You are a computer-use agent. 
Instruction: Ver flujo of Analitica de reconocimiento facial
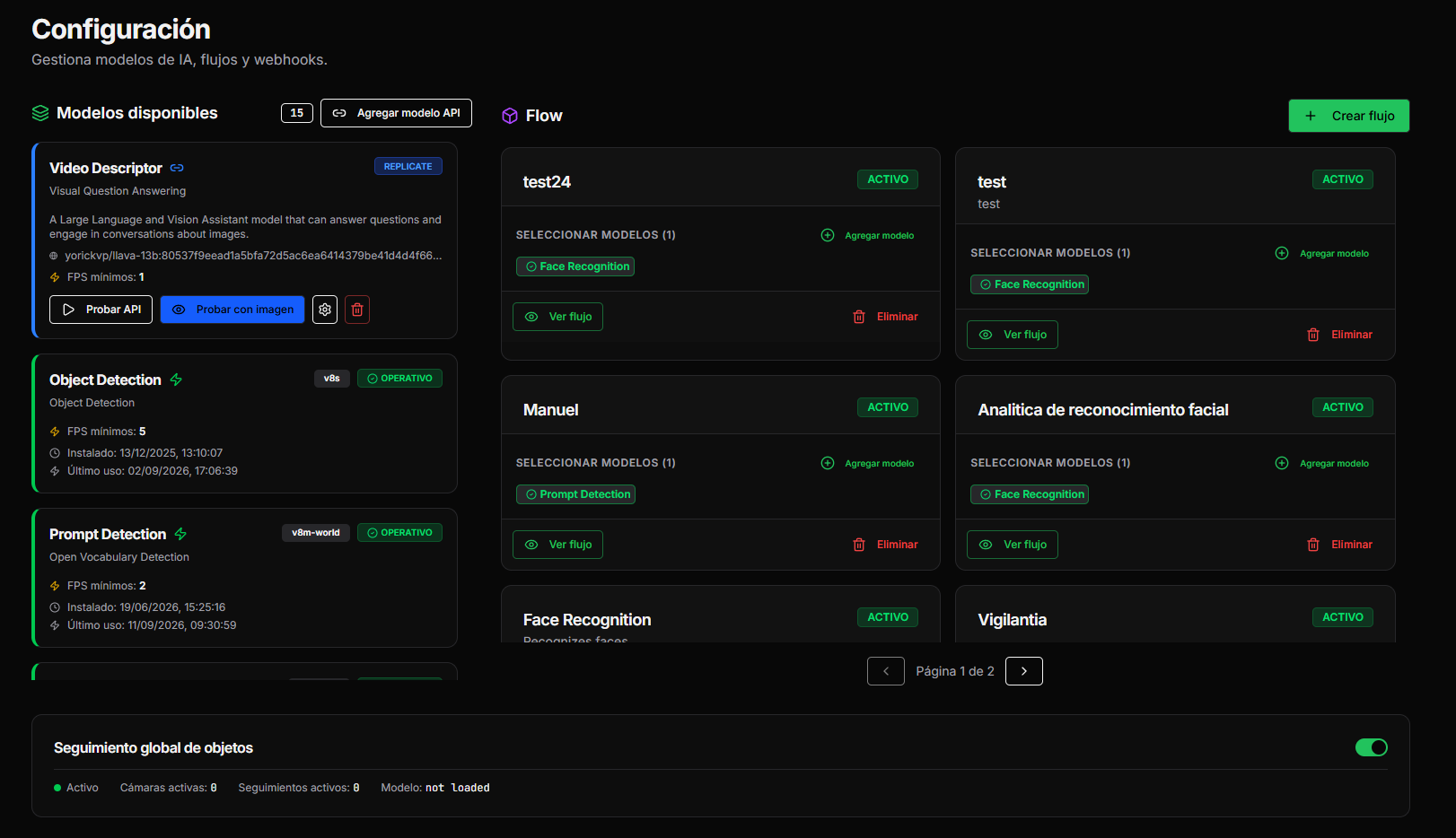[1013, 545]
